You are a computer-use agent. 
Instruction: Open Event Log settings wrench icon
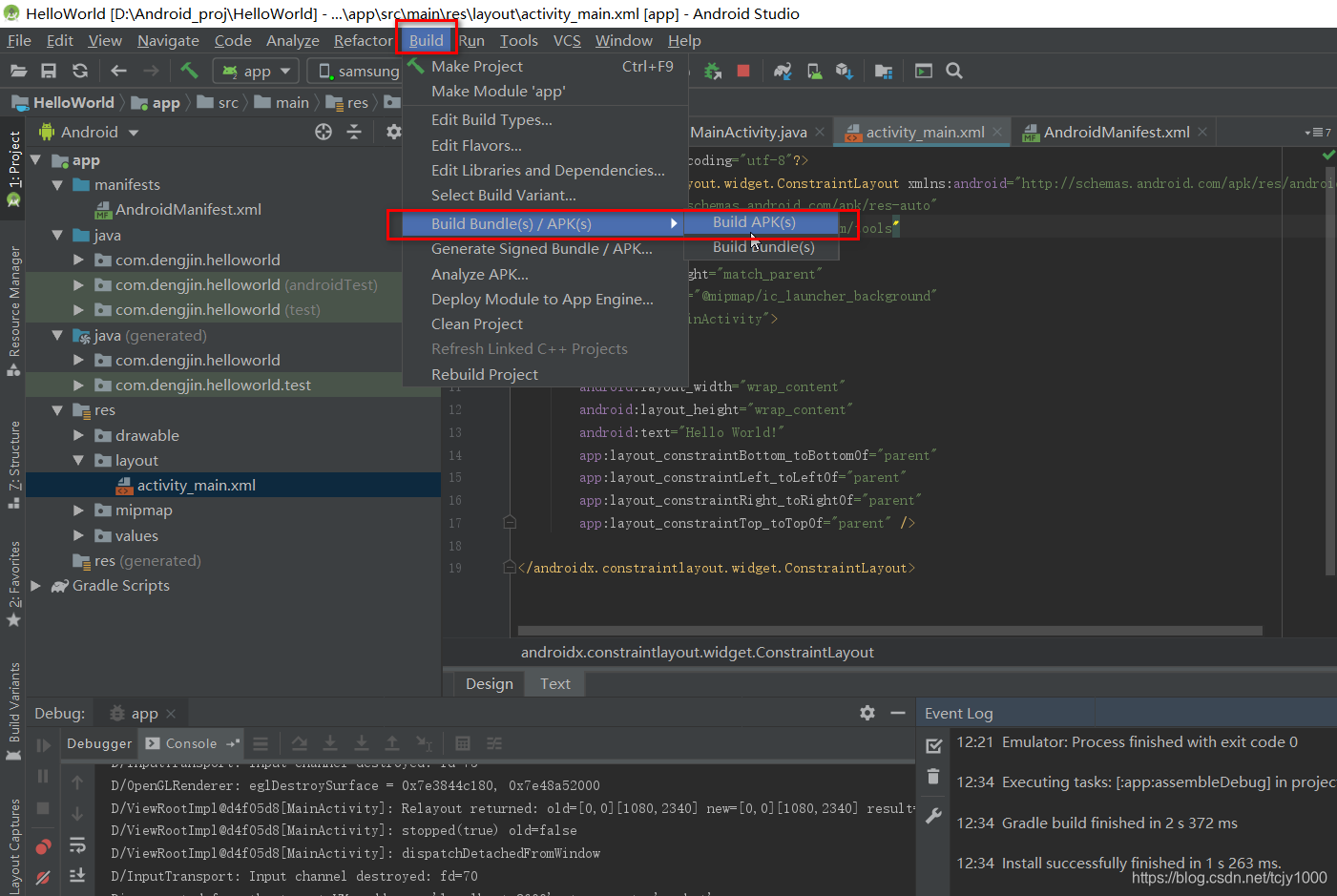(x=933, y=816)
